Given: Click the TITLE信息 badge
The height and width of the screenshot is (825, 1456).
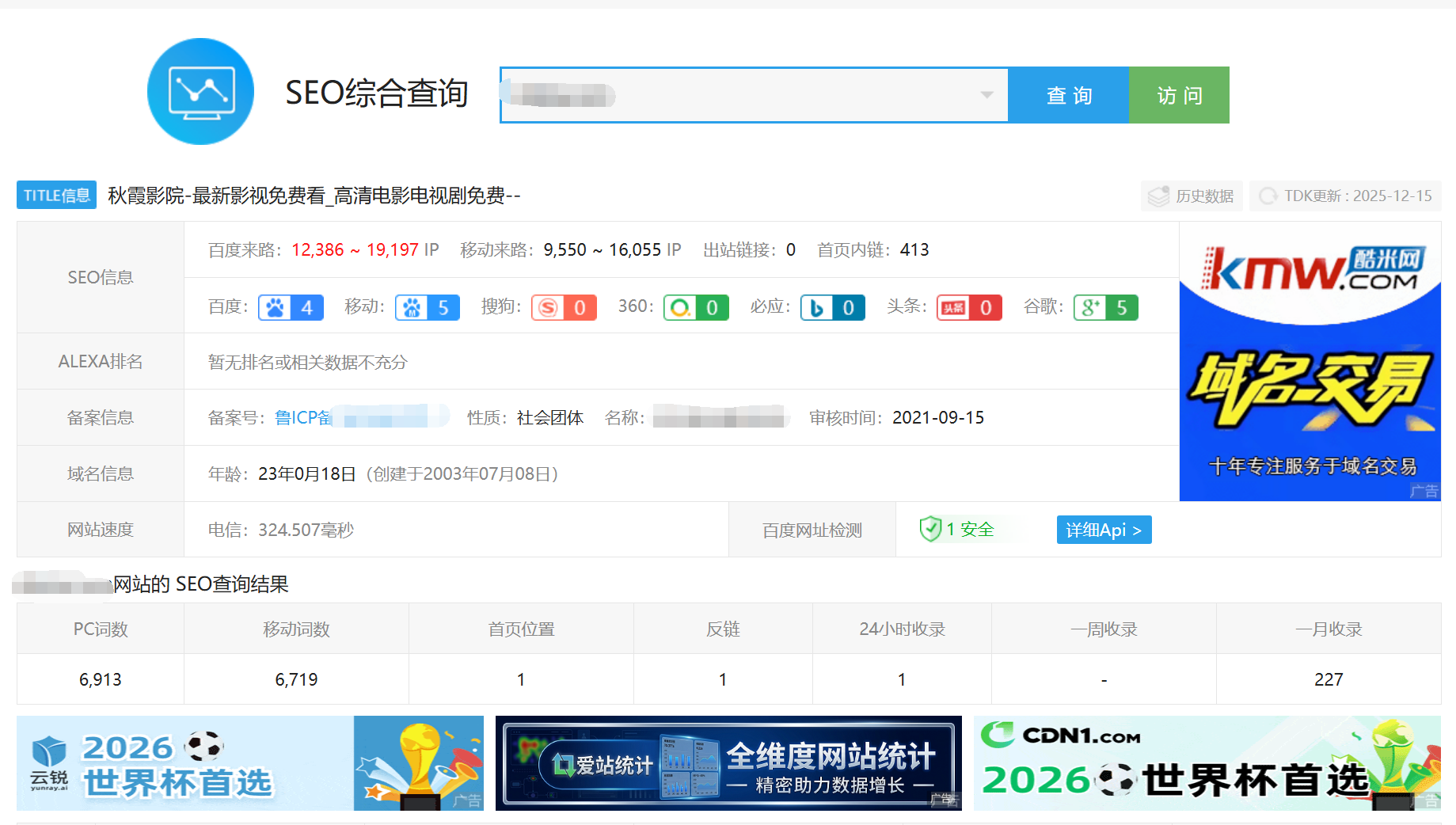Looking at the screenshot, I should tap(56, 195).
